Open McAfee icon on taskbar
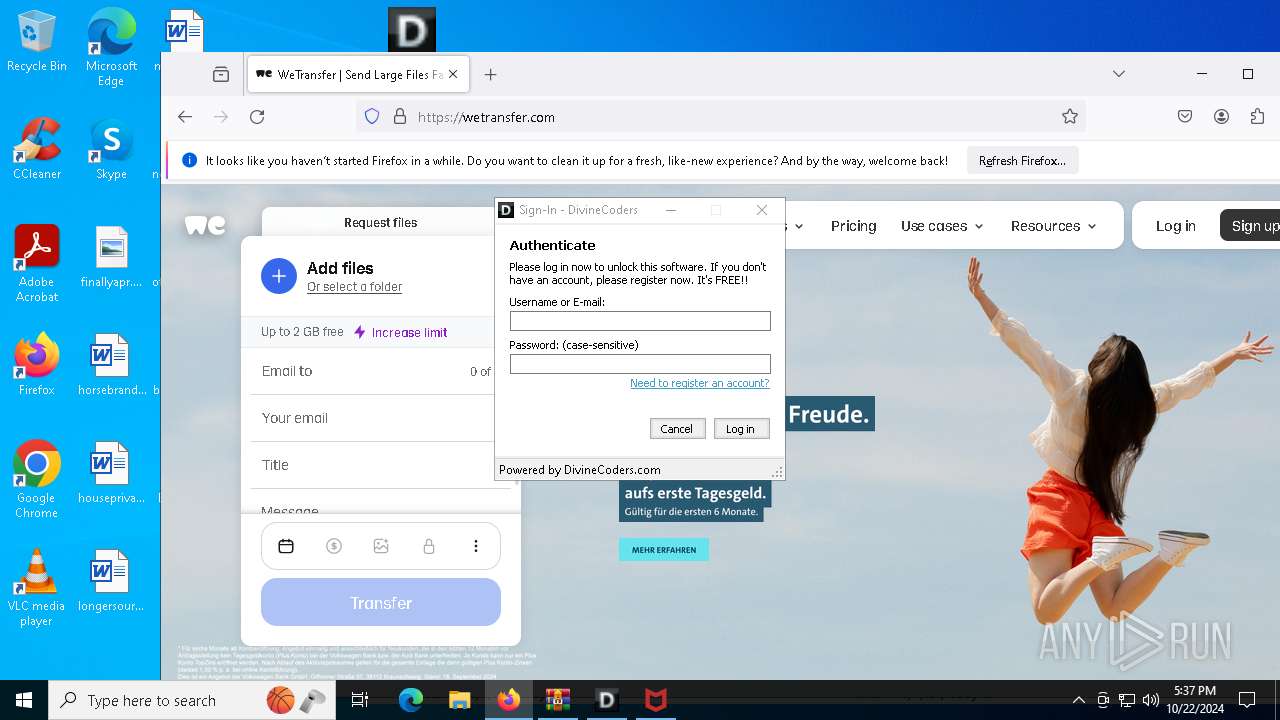Screen dimensions: 1280x720 [655, 700]
